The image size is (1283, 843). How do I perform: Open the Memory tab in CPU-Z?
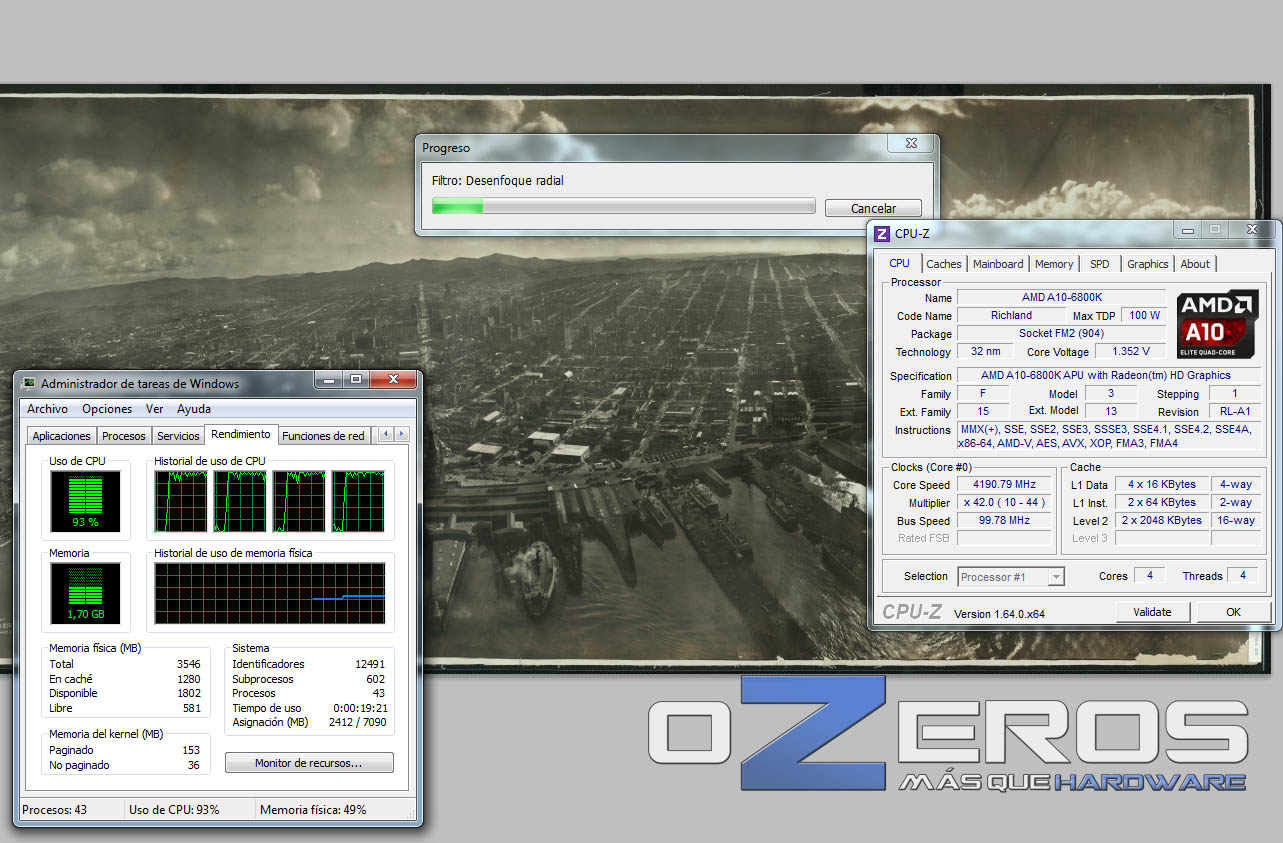click(x=1054, y=264)
